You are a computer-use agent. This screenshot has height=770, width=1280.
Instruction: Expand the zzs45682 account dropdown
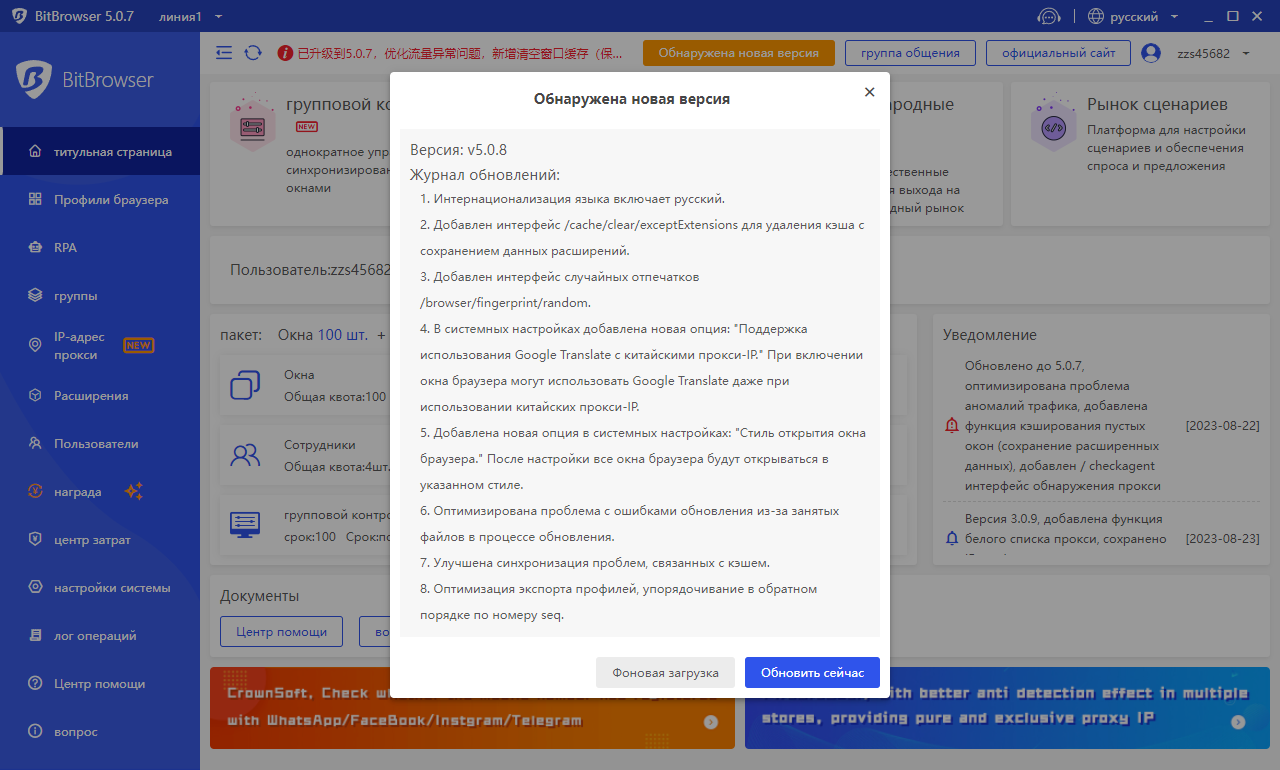click(1215, 53)
